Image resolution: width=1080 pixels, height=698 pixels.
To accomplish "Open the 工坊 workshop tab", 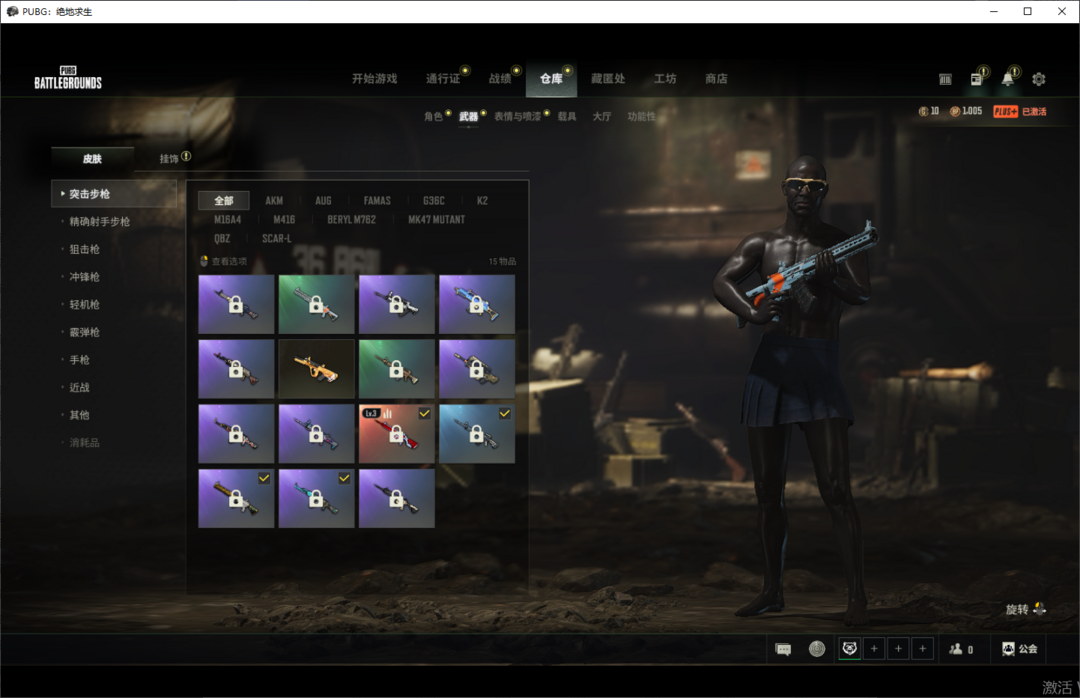I will (x=665, y=79).
